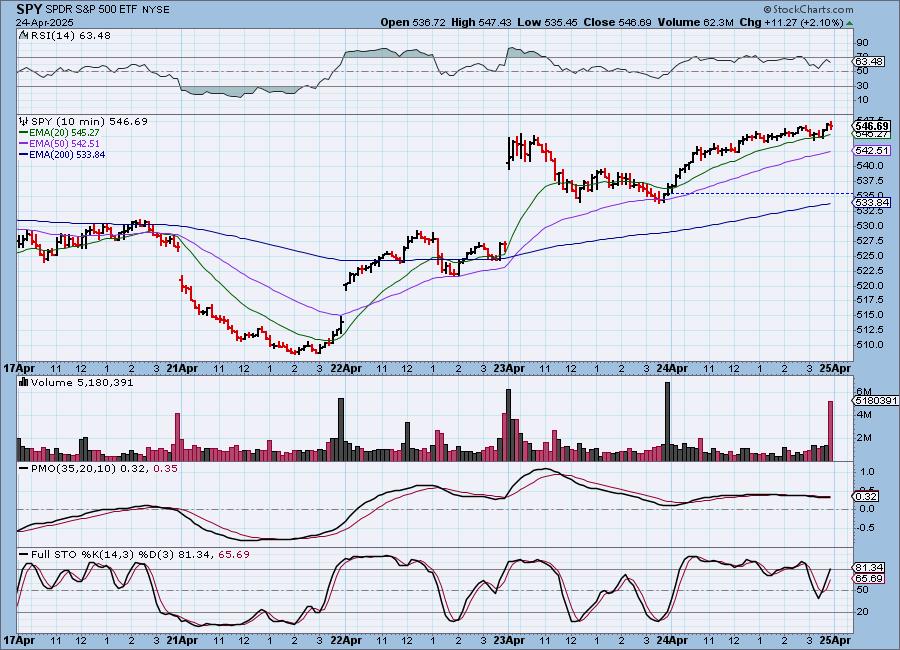Click the SPY ticker symbol in the header
This screenshot has height=650, width=900.
(29, 9)
